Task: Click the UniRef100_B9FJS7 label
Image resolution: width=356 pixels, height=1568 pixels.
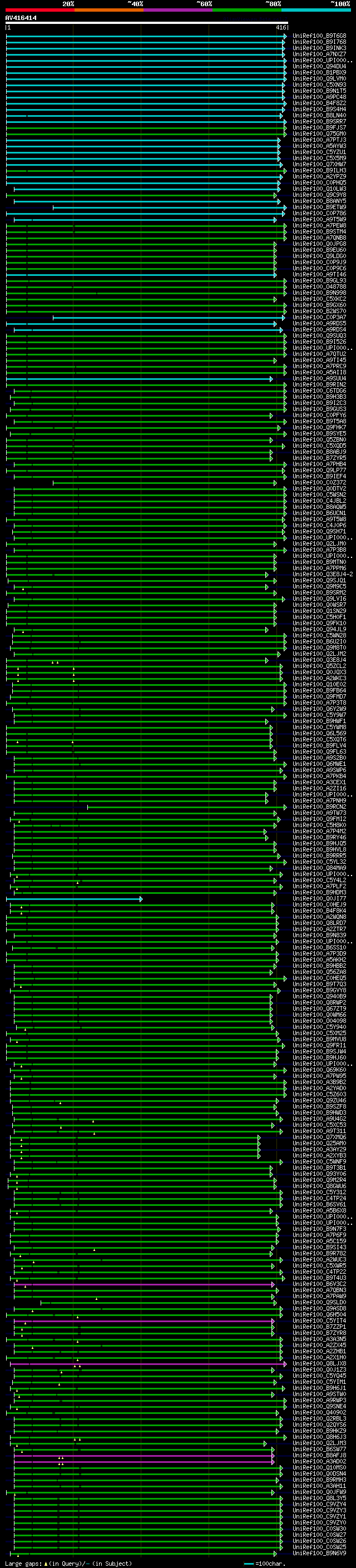Action: 319,127
